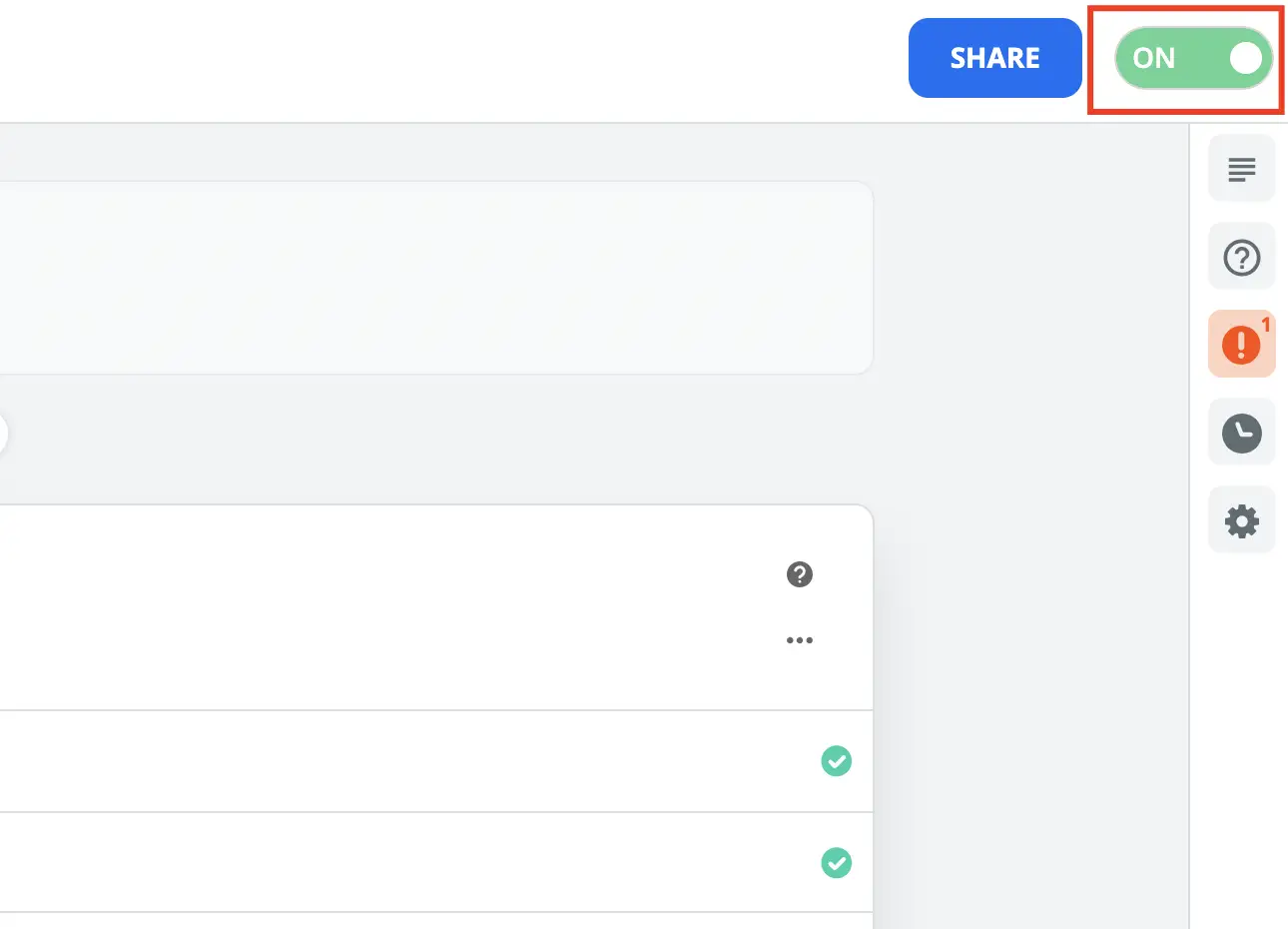The width and height of the screenshot is (1288, 929).
Task: Select the row beside the first green checkmark
Action: point(399,761)
